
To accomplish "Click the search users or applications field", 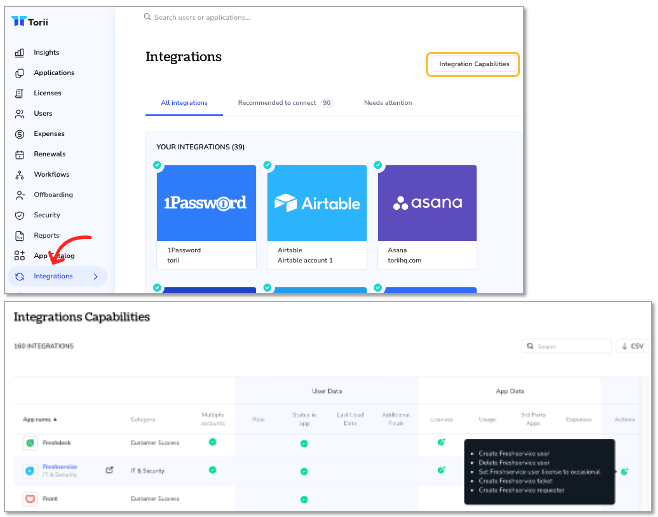I will click(x=202, y=17).
